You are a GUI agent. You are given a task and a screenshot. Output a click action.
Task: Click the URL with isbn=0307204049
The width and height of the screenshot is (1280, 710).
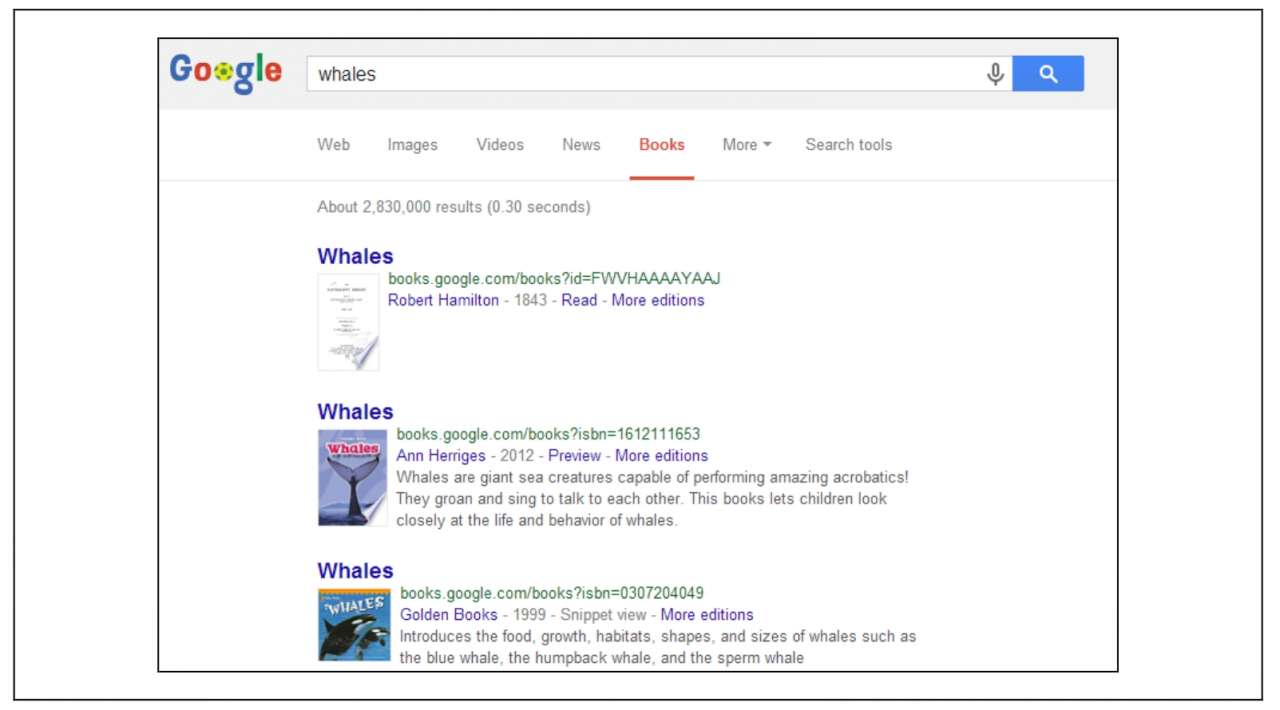coord(552,593)
